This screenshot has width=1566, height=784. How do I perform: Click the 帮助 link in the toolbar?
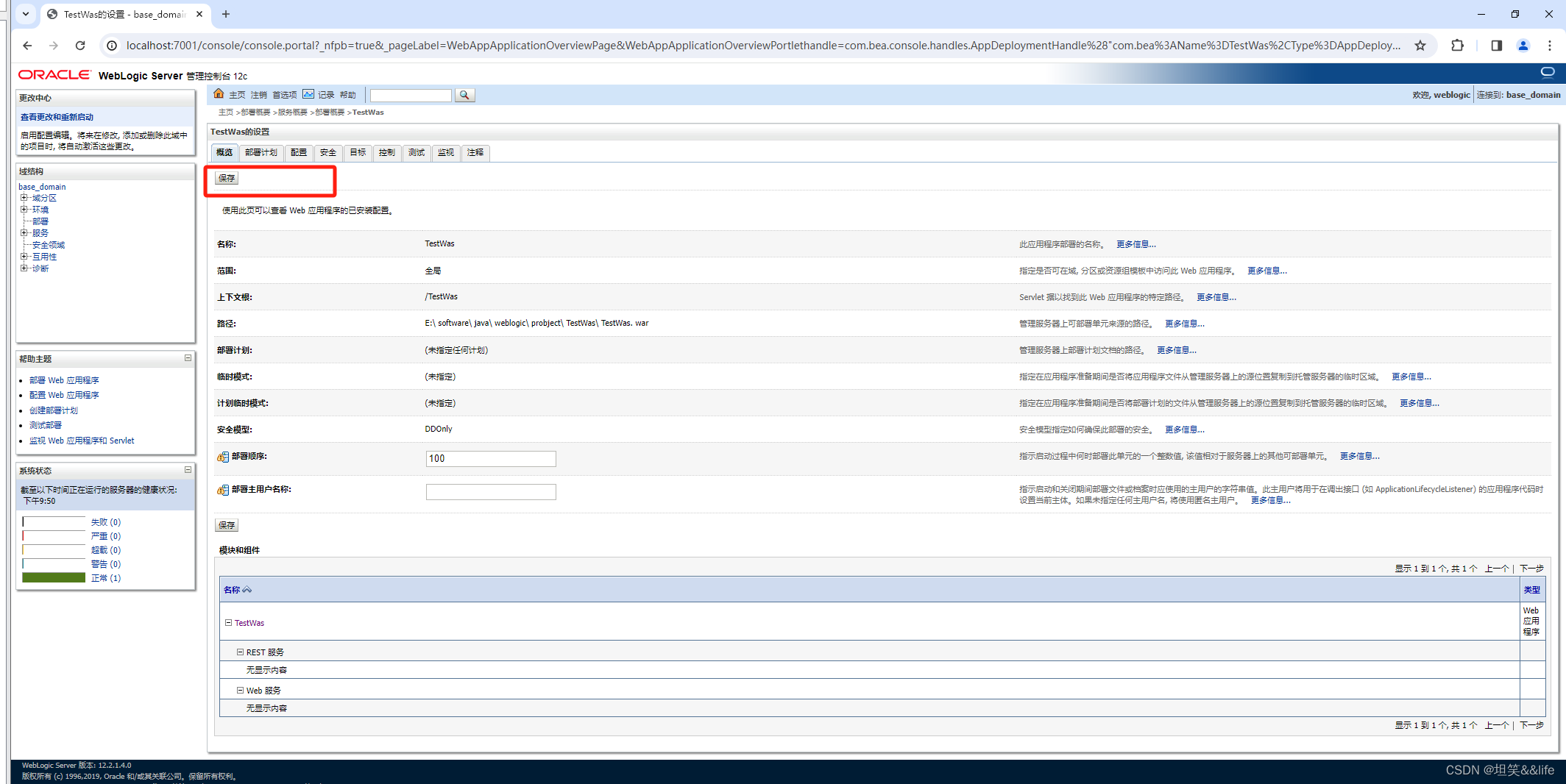click(348, 95)
